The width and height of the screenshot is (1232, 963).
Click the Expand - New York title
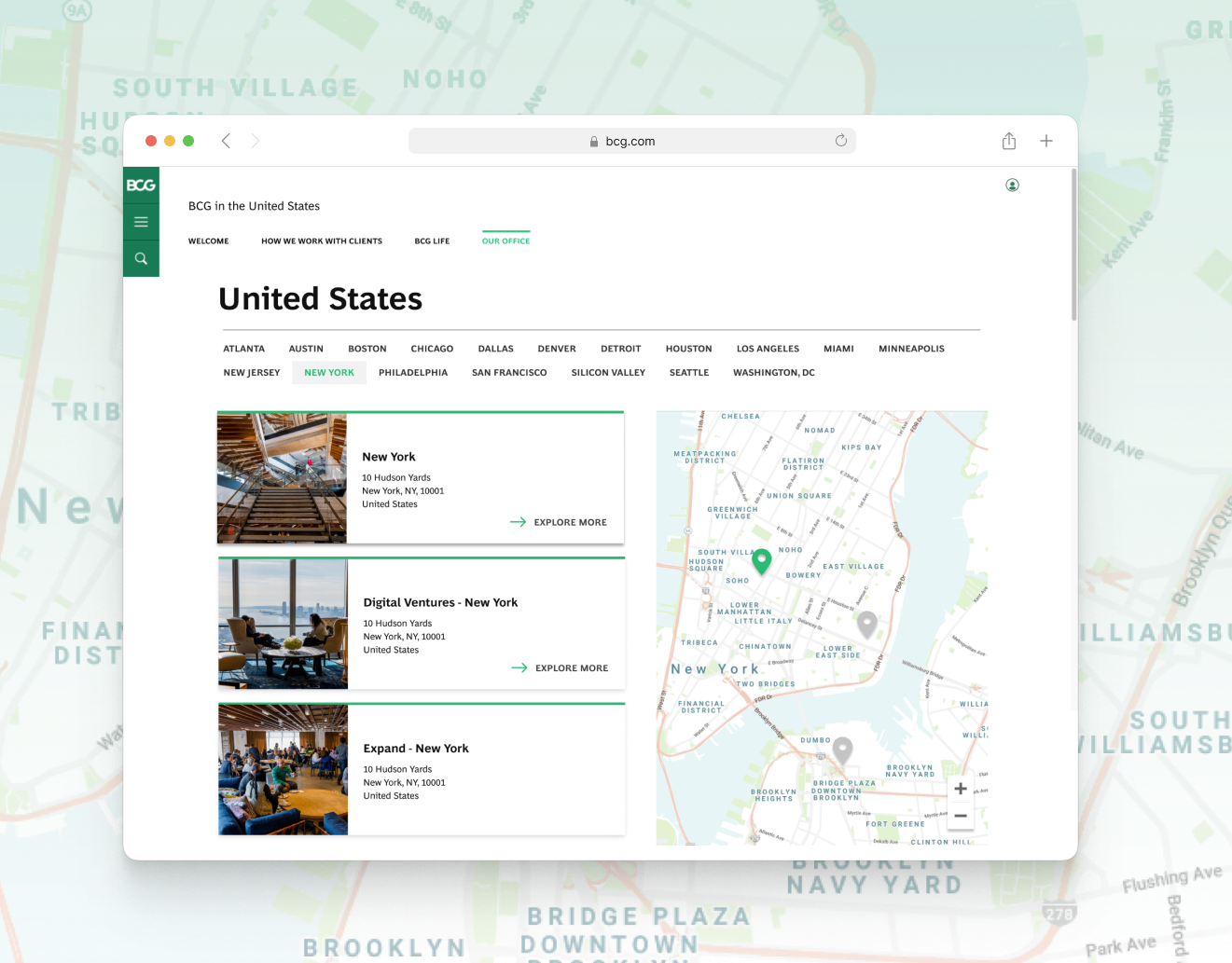tap(416, 749)
